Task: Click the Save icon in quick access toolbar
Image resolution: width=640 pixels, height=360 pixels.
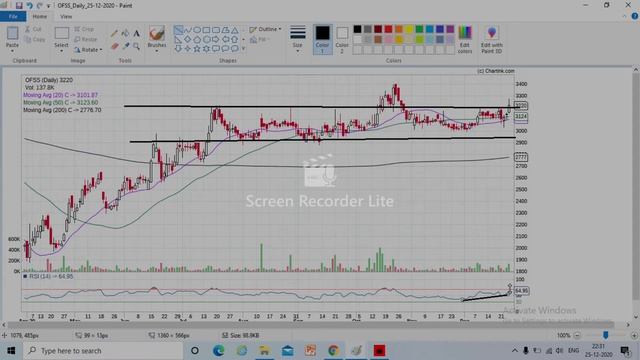Action: click(19, 6)
